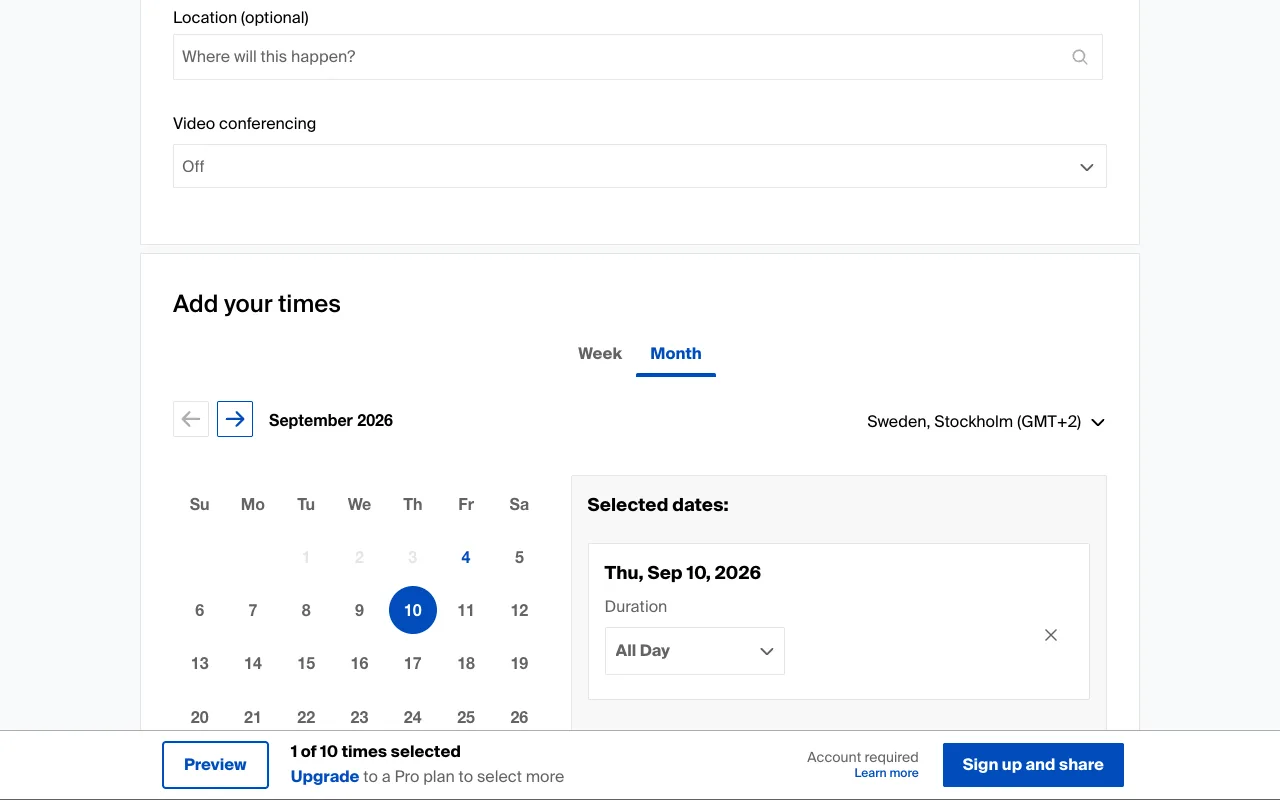This screenshot has height=800, width=1280.
Task: Open the Upgrade link
Action: click(x=325, y=777)
